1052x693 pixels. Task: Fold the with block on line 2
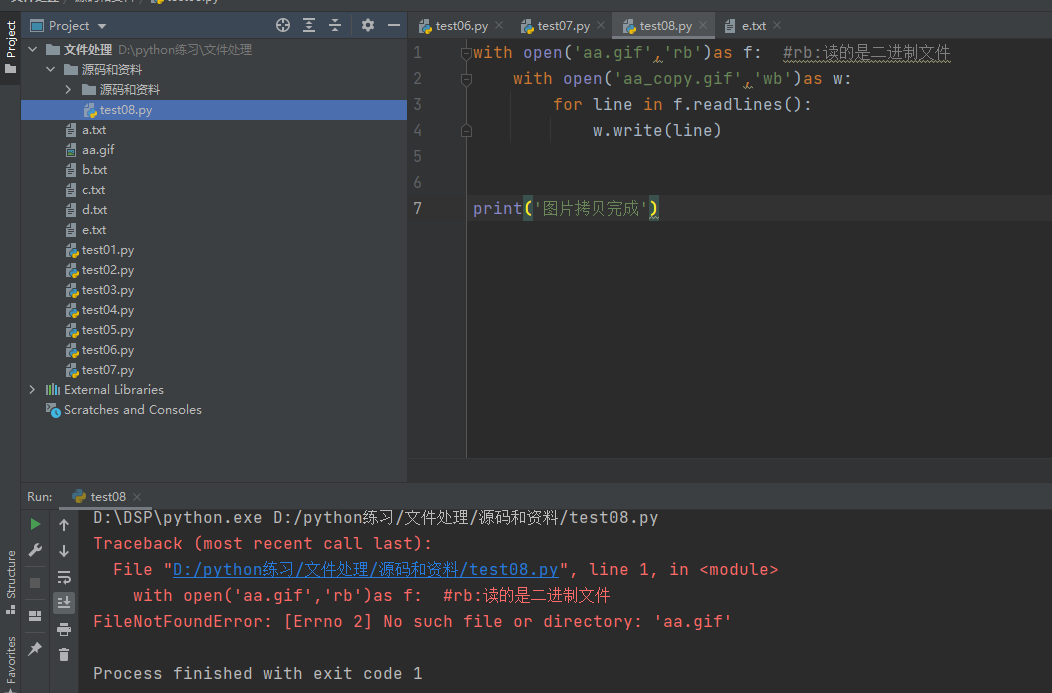pos(466,79)
